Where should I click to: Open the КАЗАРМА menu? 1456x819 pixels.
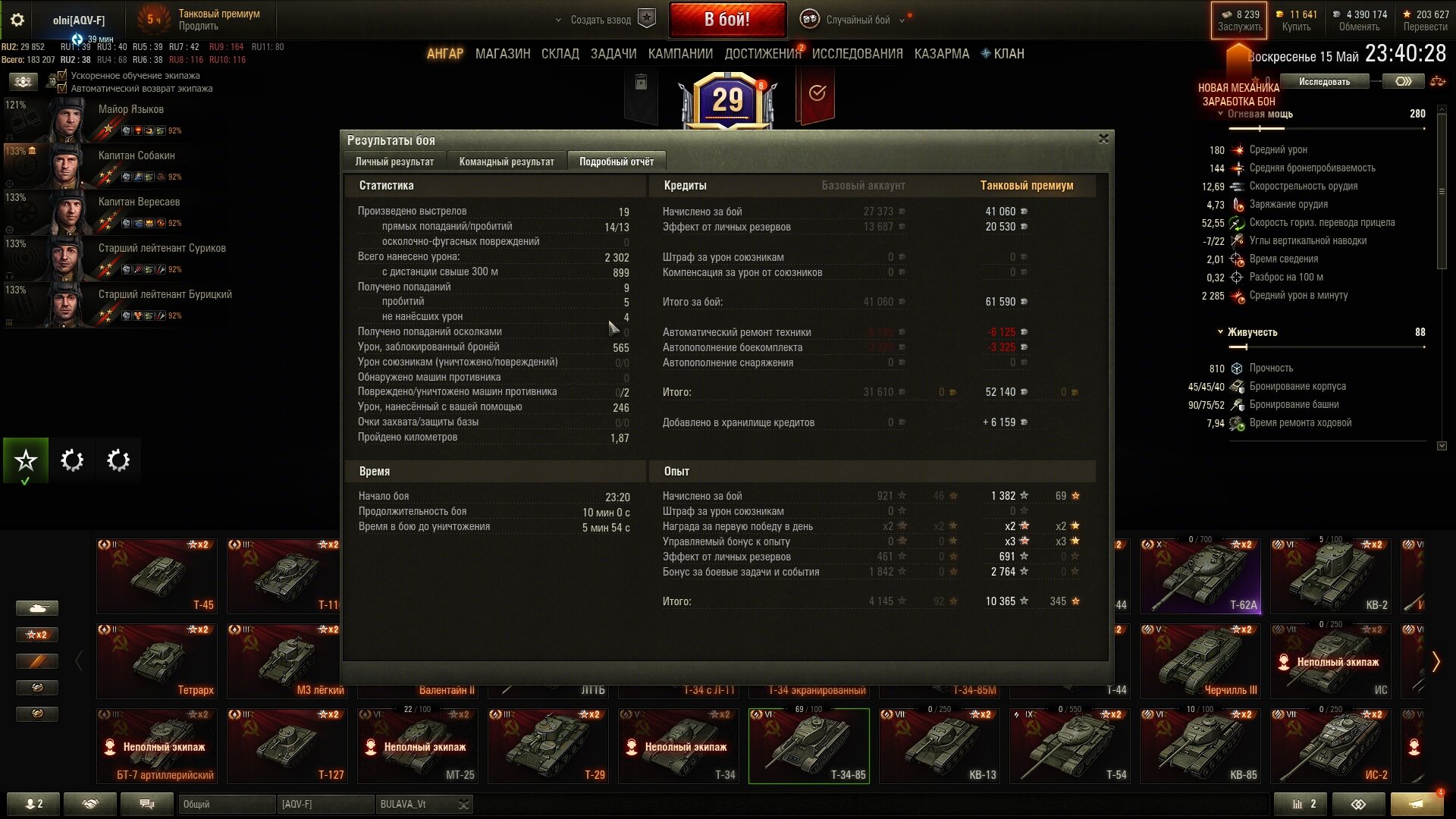pyautogui.click(x=942, y=54)
